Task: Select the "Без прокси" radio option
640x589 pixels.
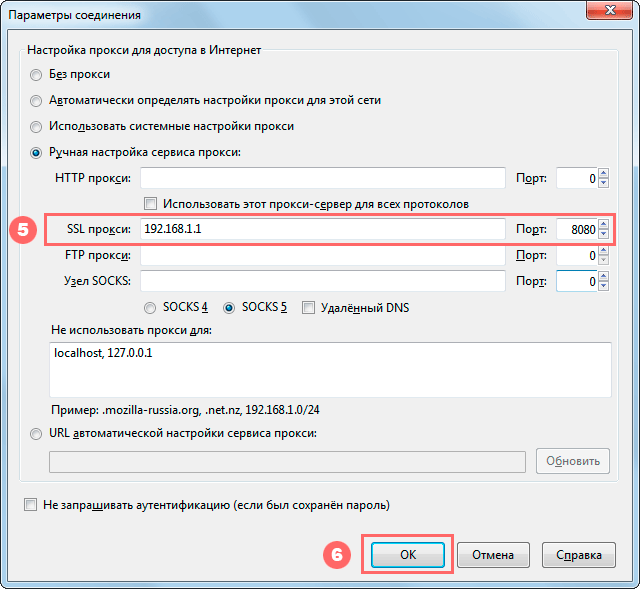Action: [x=37, y=75]
